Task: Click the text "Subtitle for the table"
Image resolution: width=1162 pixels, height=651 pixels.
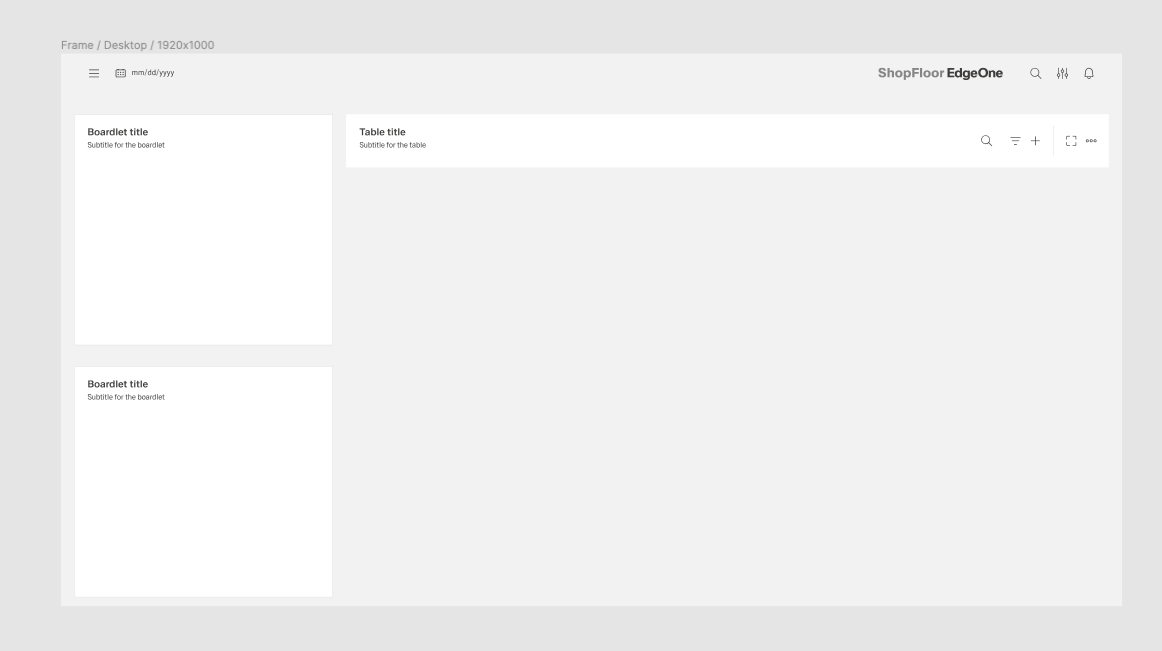Action: [x=392, y=146]
